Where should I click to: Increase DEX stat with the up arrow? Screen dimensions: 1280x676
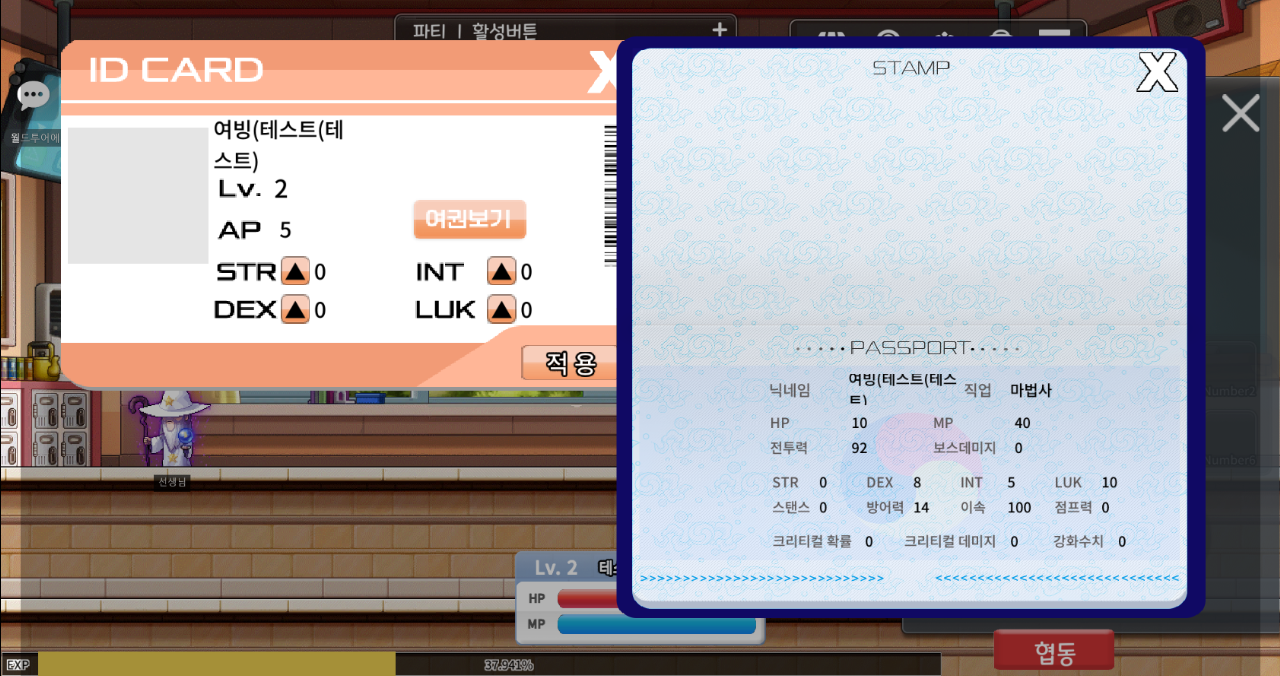pyautogui.click(x=295, y=310)
